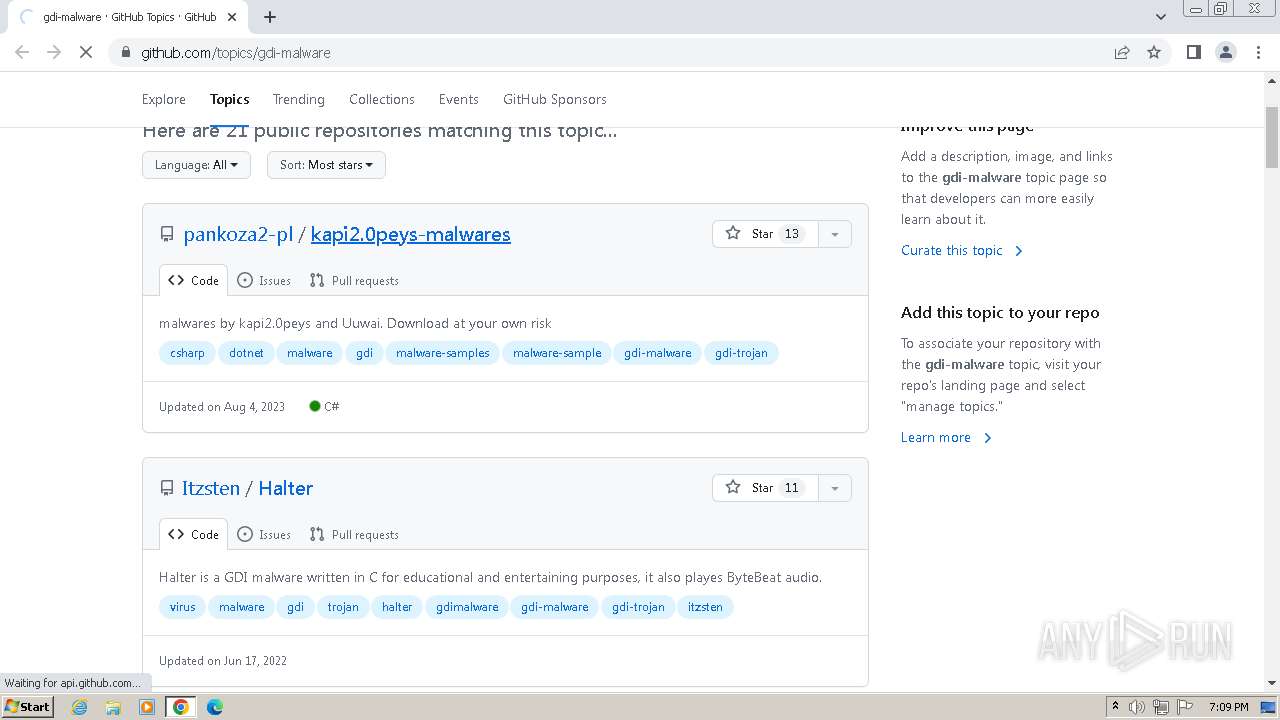The width and height of the screenshot is (1280, 720).
Task: Open the Topics navigation item
Action: pyautogui.click(x=230, y=99)
